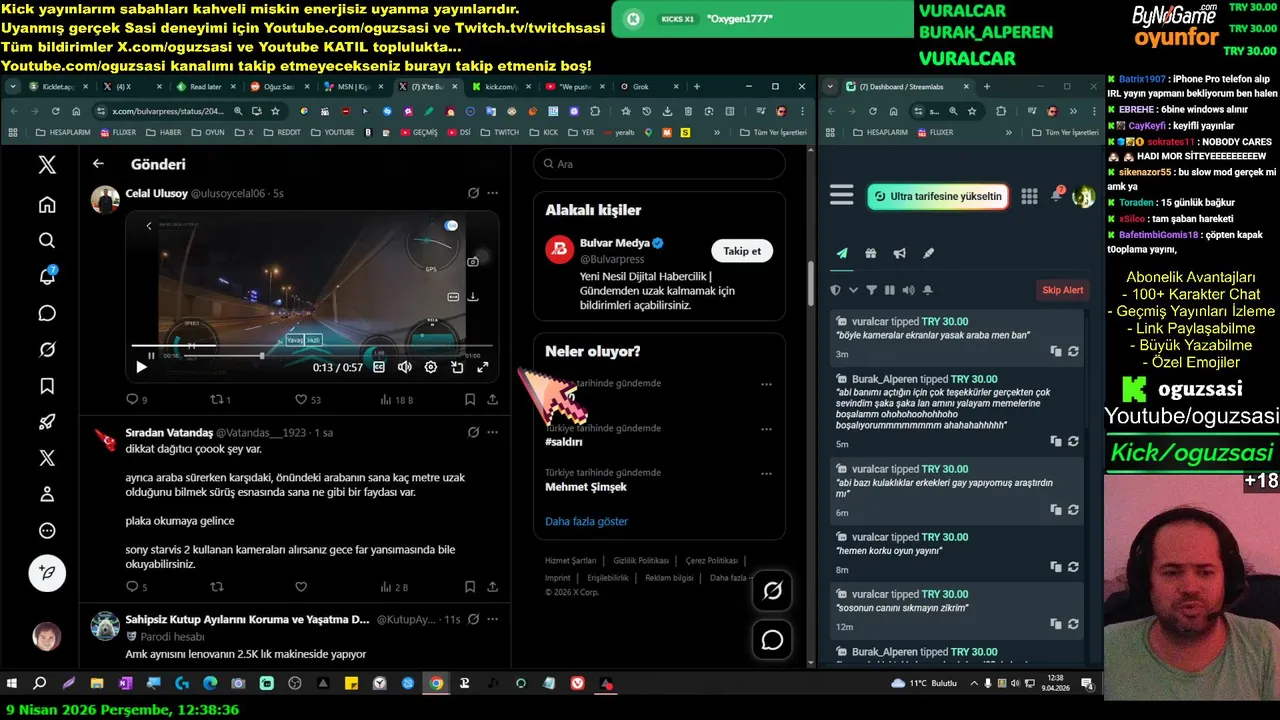
Task: Toggle captions on the tweet video
Action: [x=379, y=367]
